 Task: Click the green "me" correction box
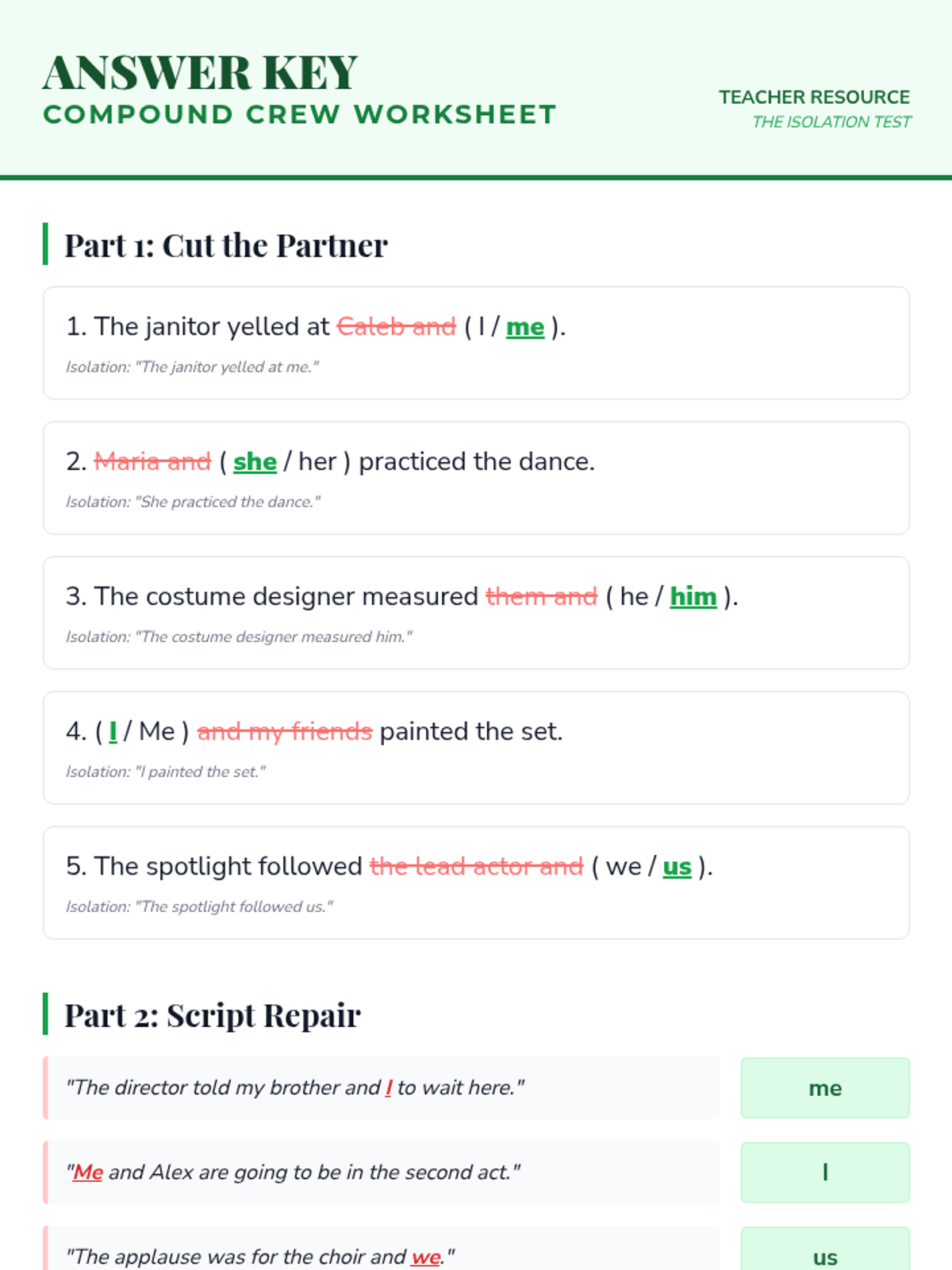(x=825, y=1088)
